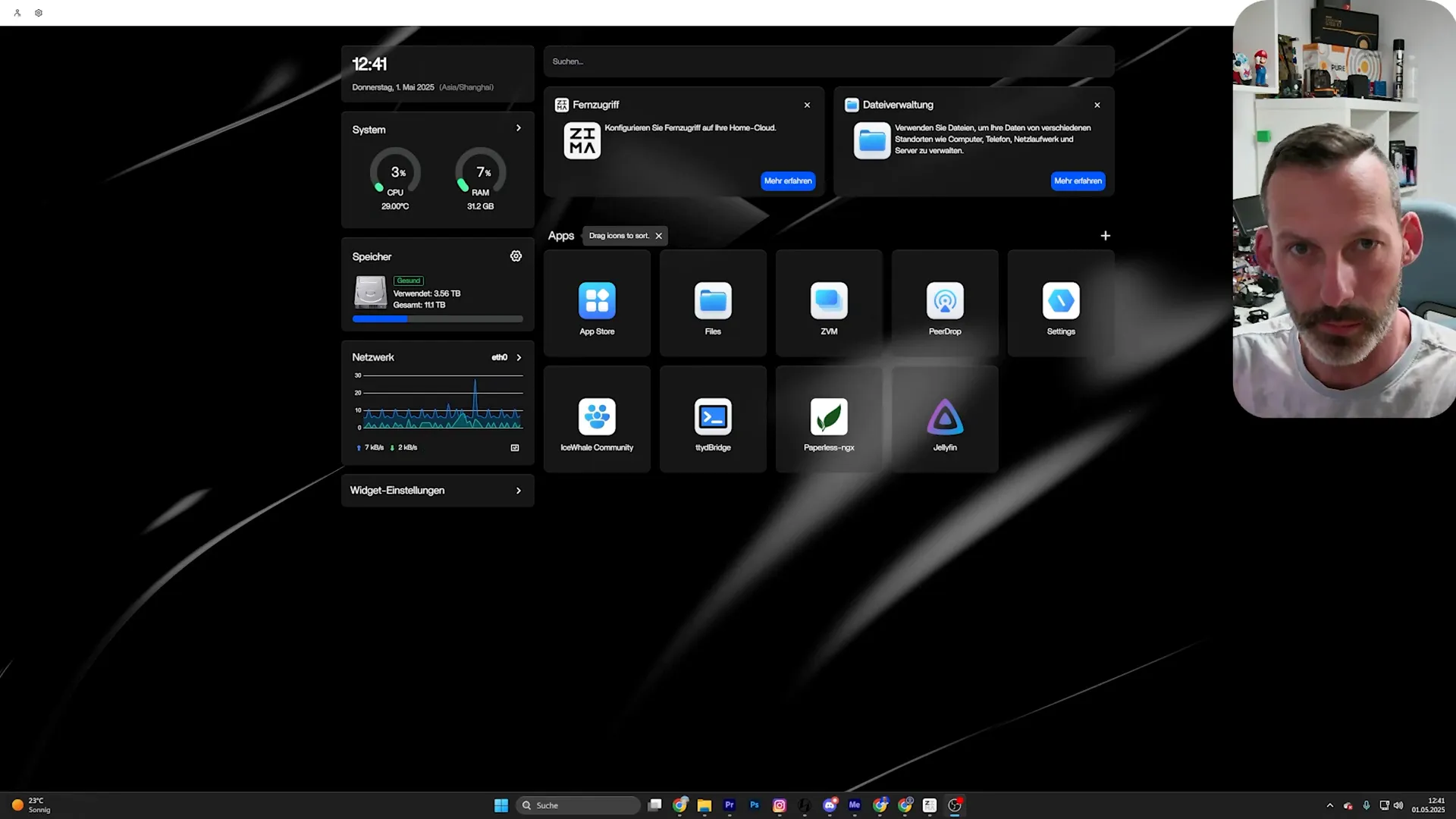This screenshot has height=819, width=1456.
Task: Click the 'Gesund' health status badge
Action: 408,281
